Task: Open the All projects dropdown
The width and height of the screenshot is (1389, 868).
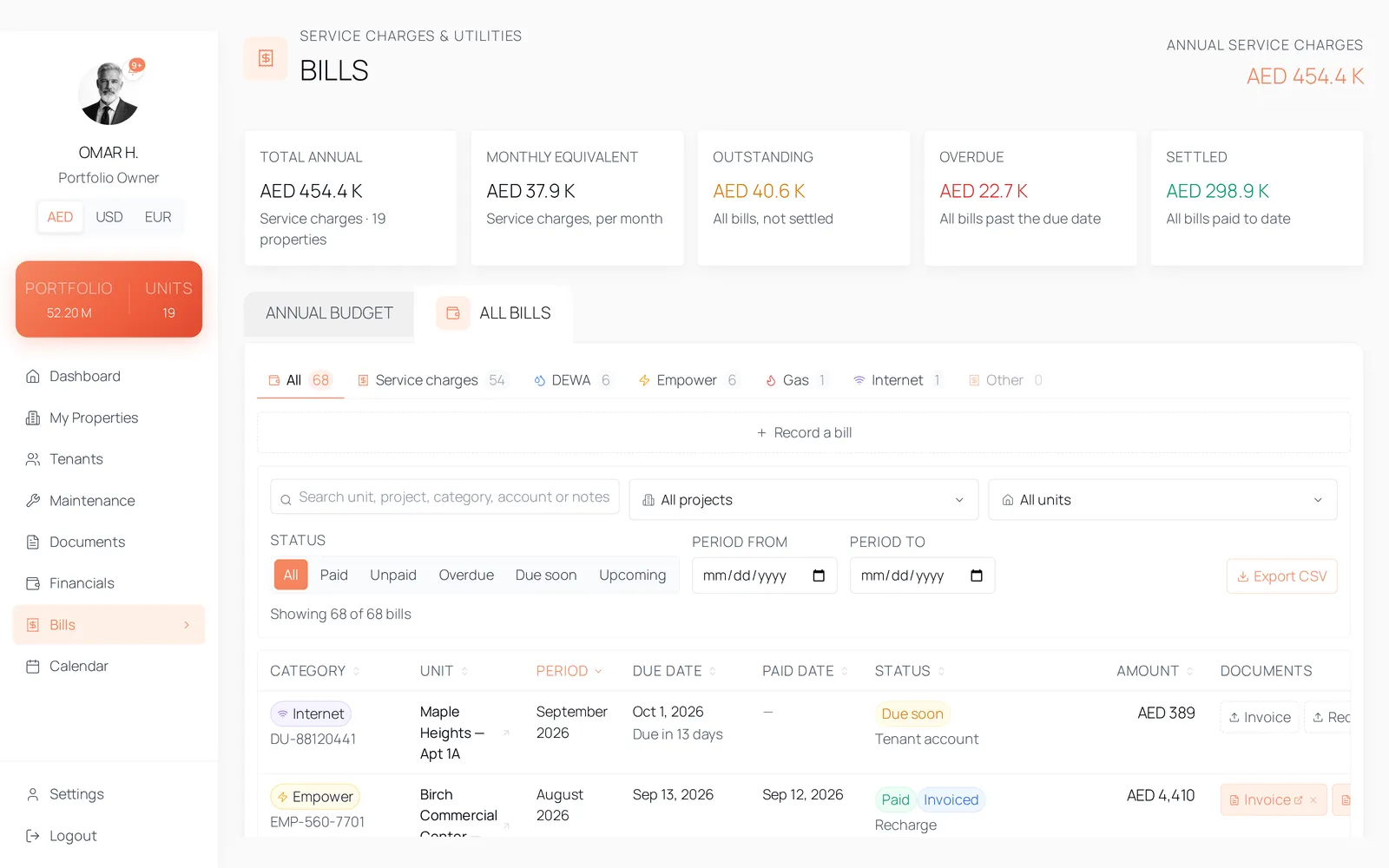Action: [x=804, y=500]
